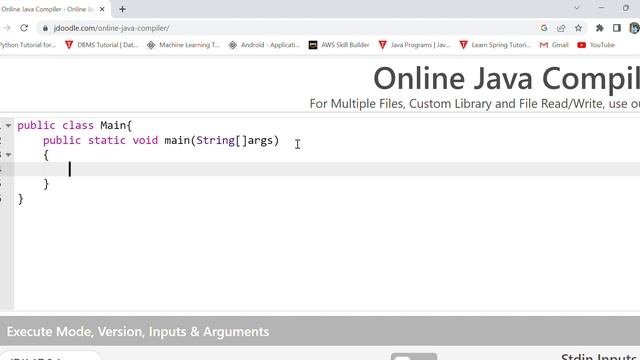Open the DBMS Tutorial bookmark
Image resolution: width=640 pixels, height=360 pixels.
click(101, 45)
